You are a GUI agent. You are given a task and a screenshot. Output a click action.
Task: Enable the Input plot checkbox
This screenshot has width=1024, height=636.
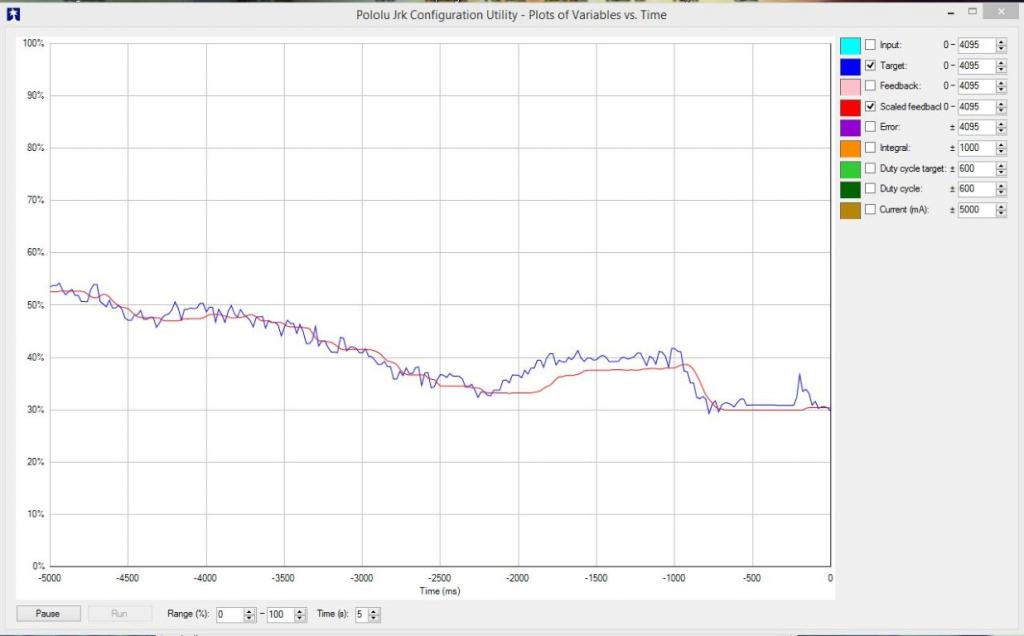tap(870, 45)
